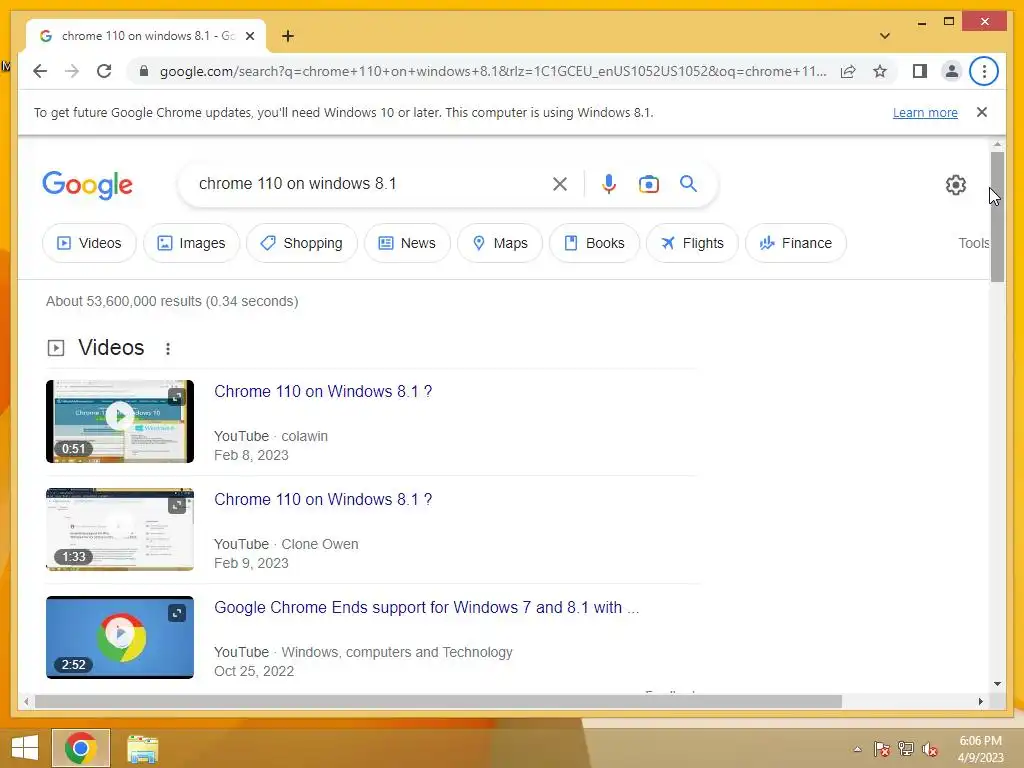This screenshot has width=1024, height=768.
Task: Expand preview on the 2:52 video
Action: [x=176, y=613]
